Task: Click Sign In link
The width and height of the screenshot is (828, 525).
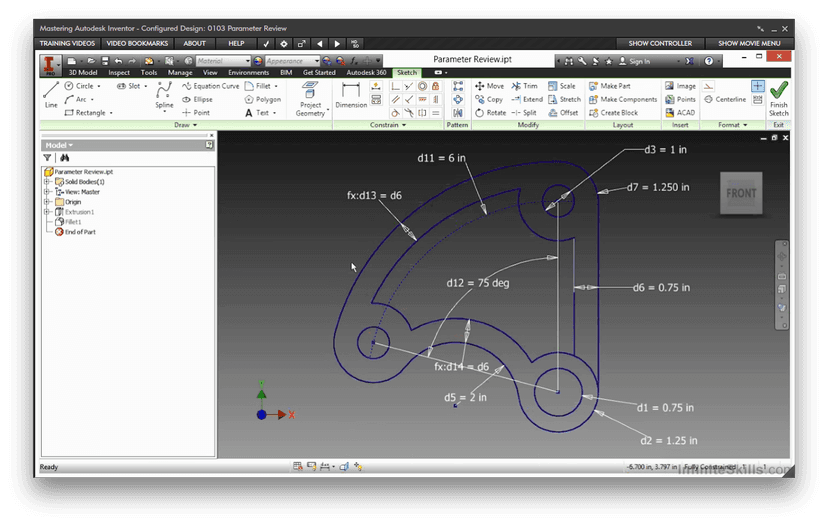Action: pos(634,61)
